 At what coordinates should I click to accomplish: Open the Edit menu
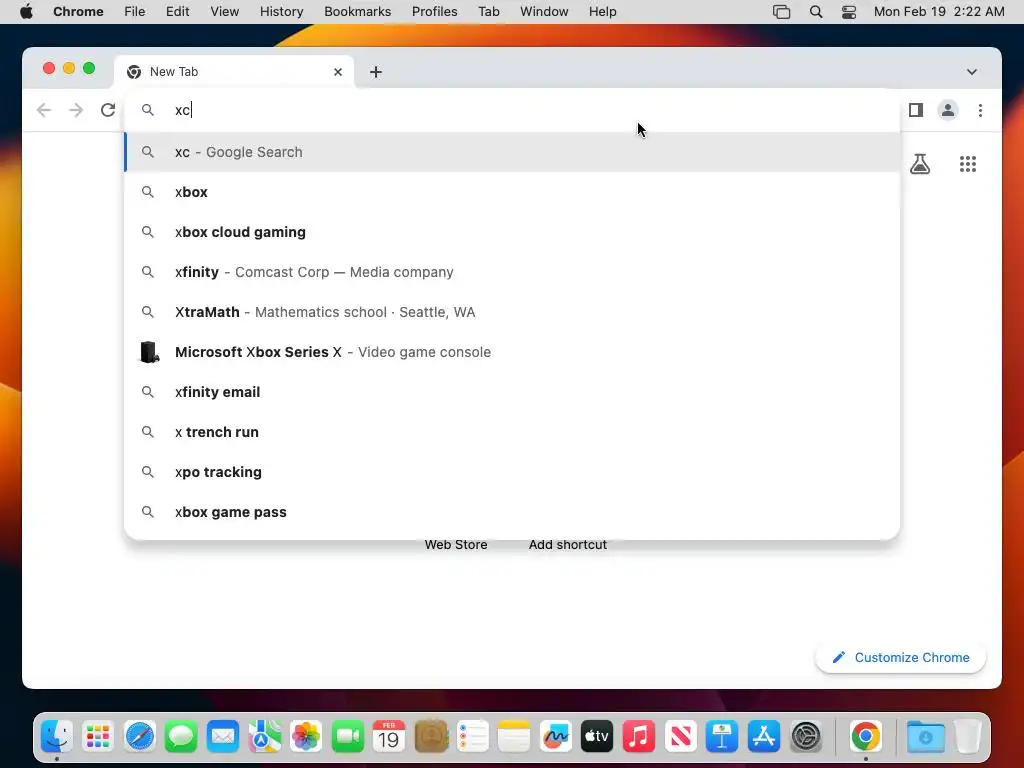tap(177, 12)
